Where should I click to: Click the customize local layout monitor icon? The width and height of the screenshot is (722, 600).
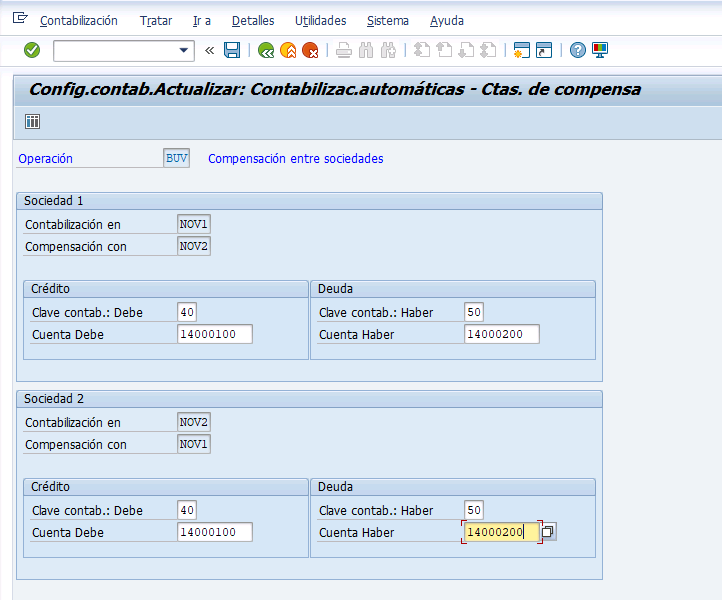point(600,50)
